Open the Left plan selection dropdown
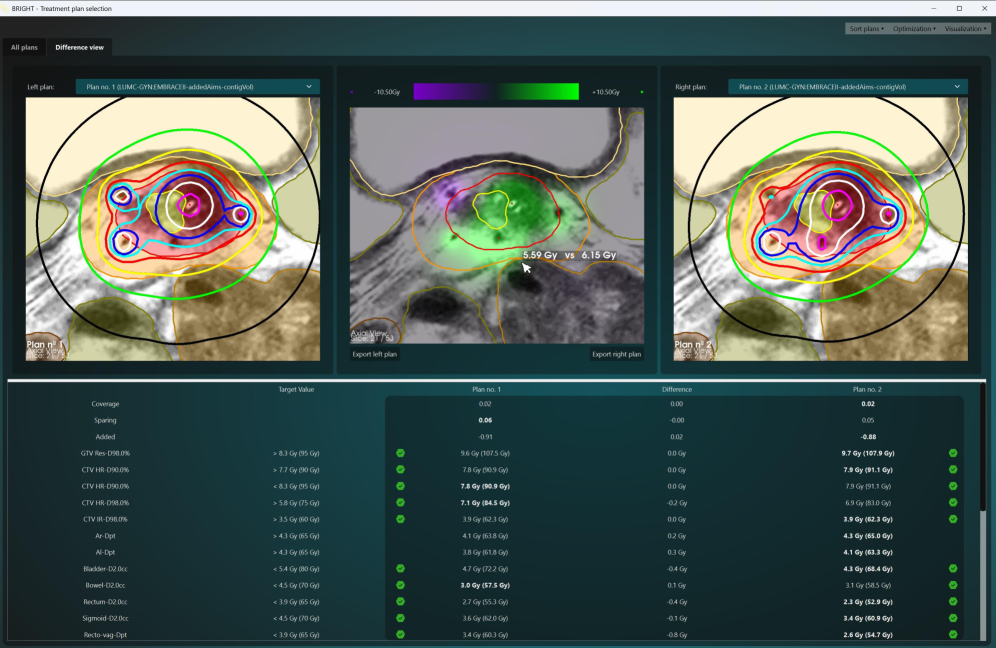 coord(198,87)
